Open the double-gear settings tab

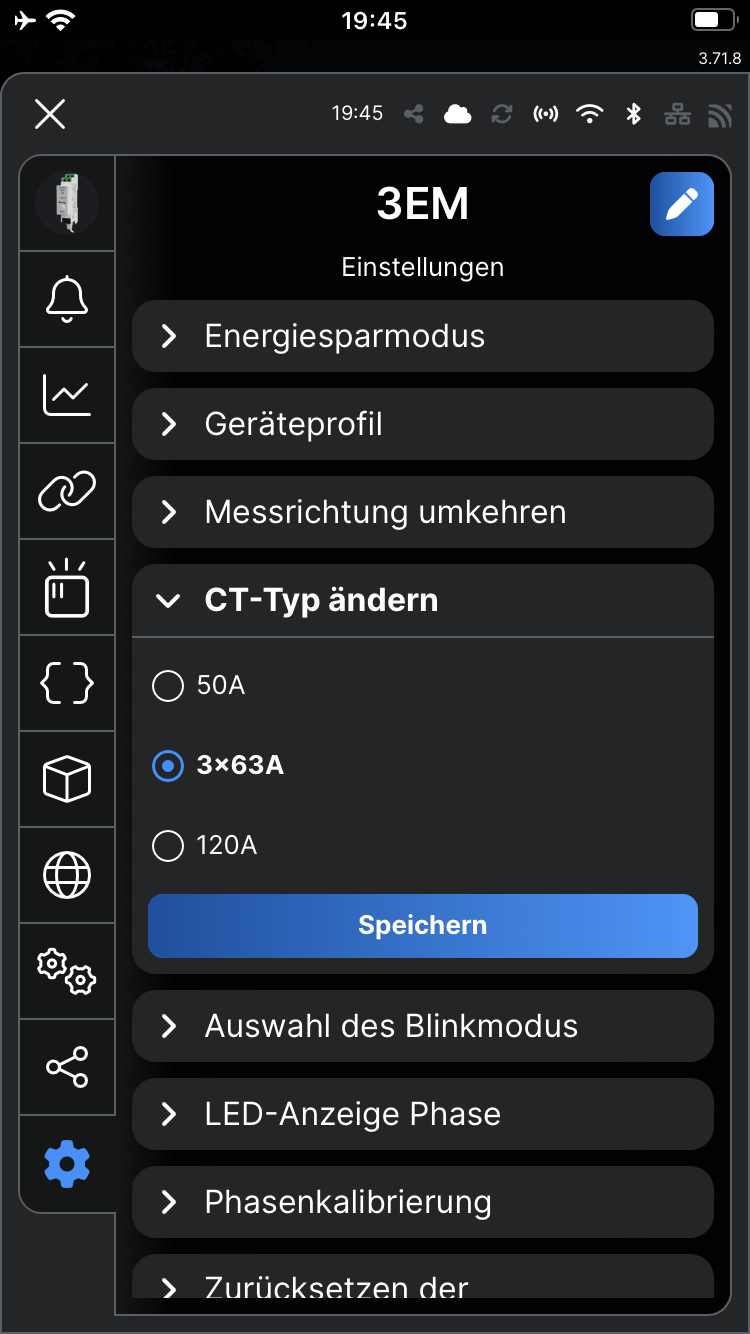pos(67,971)
